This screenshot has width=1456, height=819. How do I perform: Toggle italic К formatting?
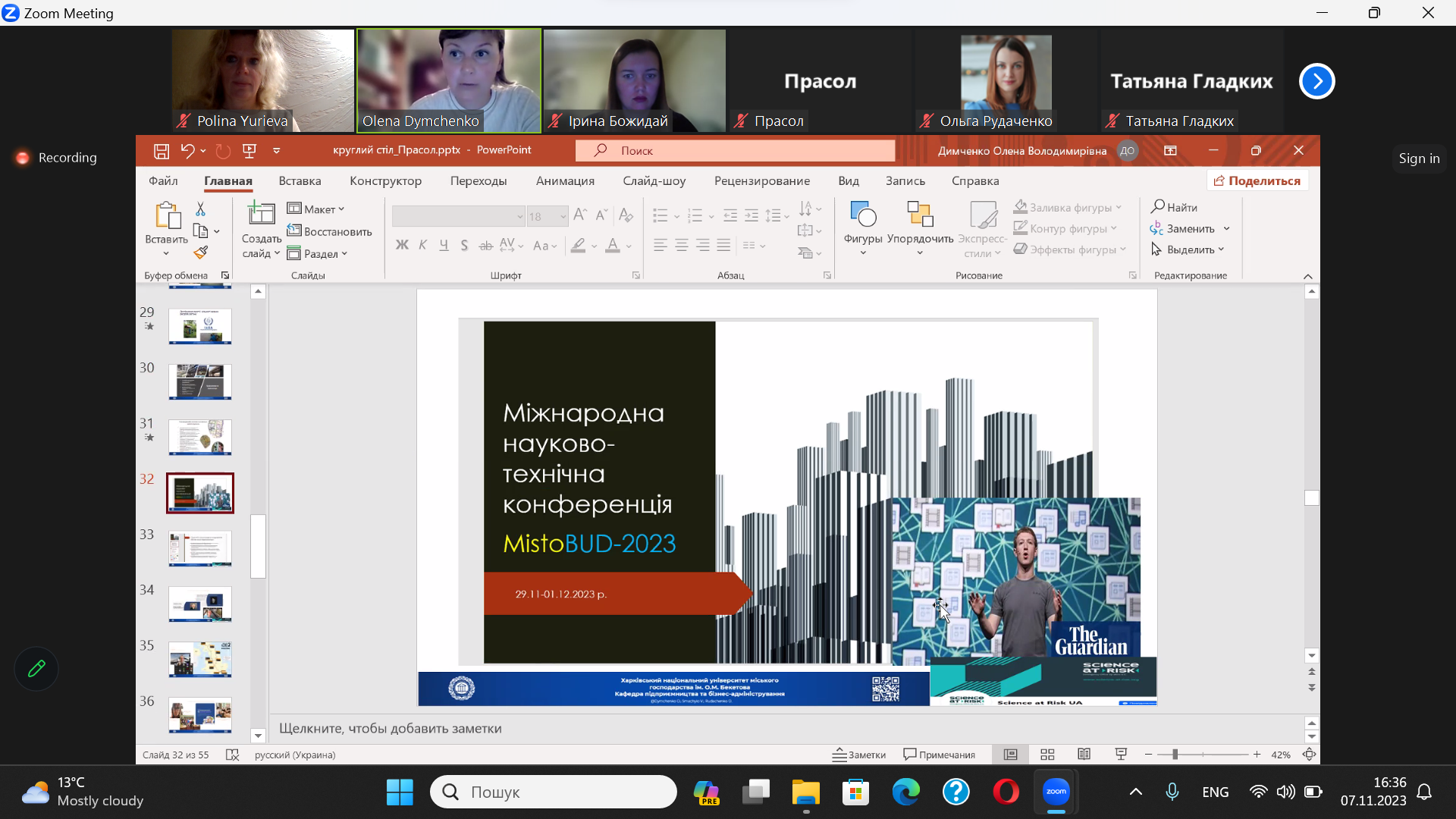(x=422, y=245)
